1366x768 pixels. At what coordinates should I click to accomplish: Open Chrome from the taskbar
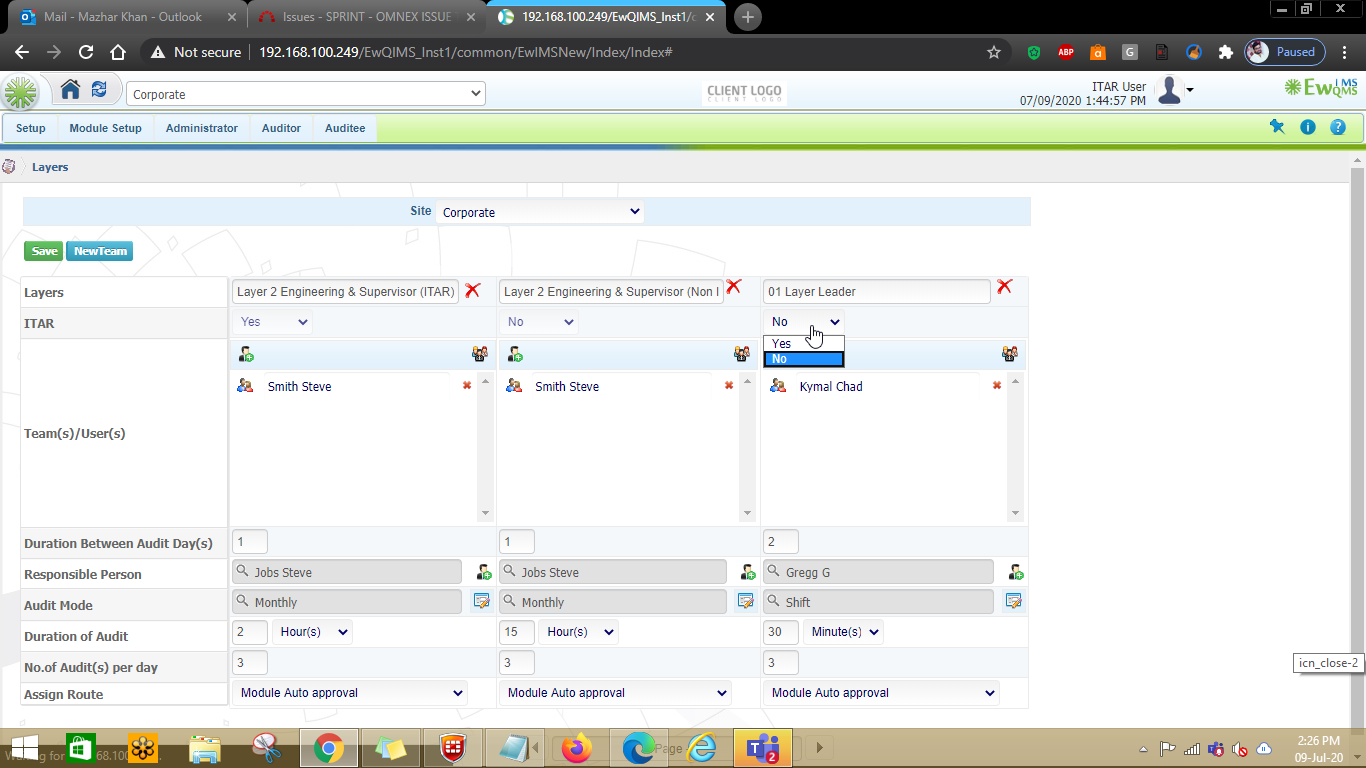tap(329, 748)
